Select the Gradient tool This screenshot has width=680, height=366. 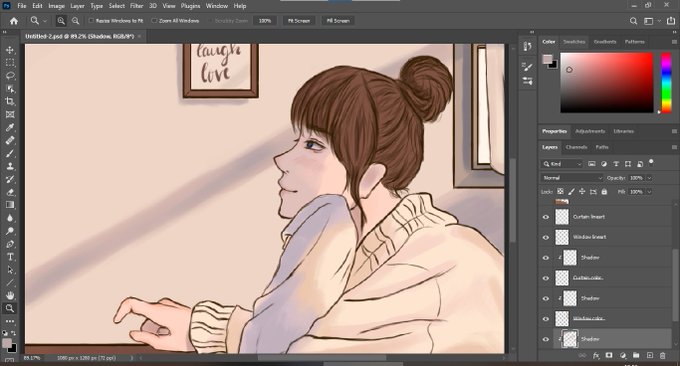click(x=10, y=205)
